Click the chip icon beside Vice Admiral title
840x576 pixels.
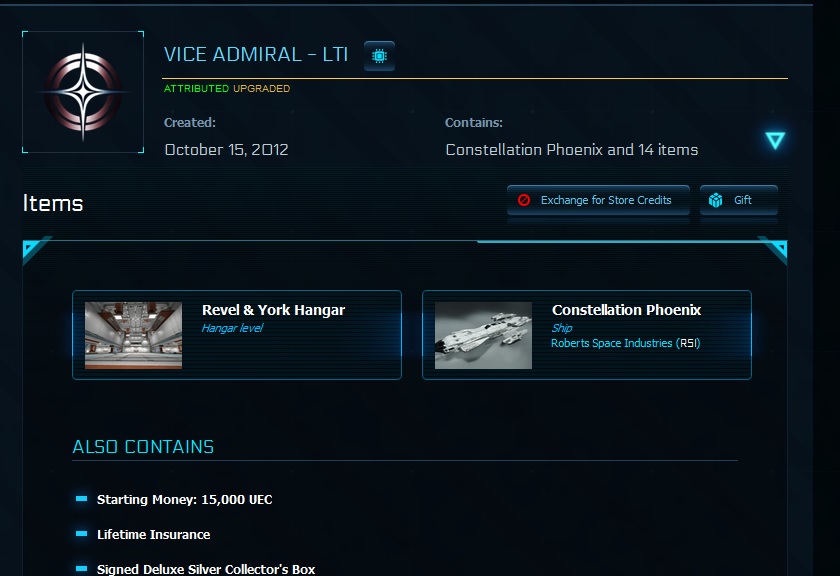tap(379, 56)
